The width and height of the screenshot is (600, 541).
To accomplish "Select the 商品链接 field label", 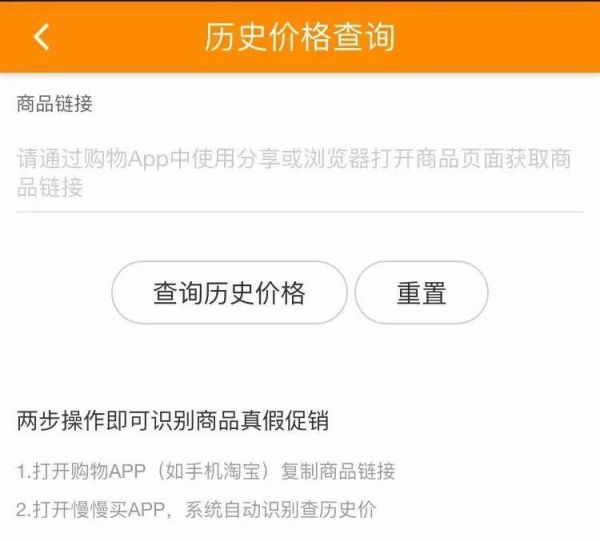I will (x=54, y=104).
